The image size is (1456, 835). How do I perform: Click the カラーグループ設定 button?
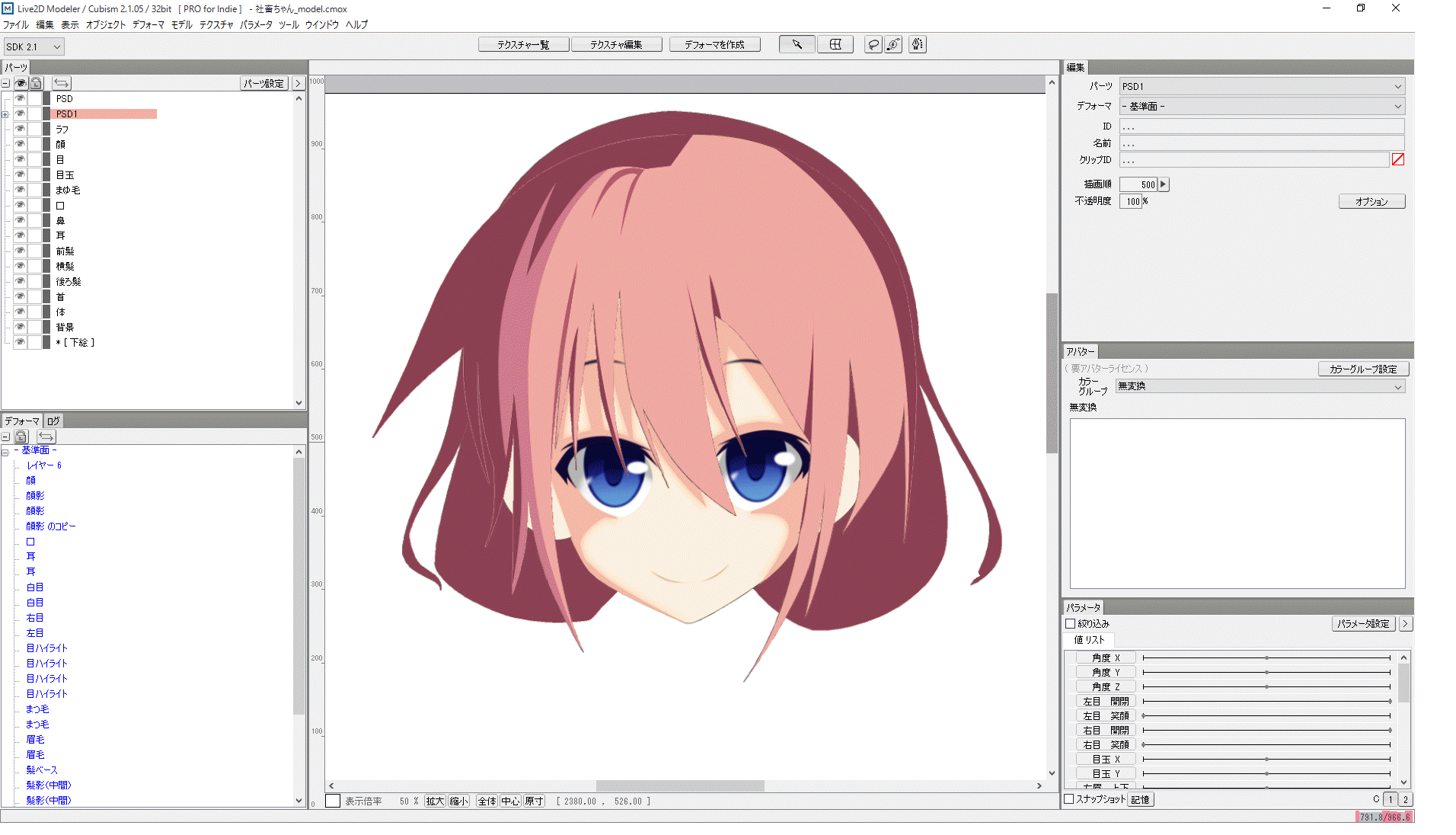coord(1363,369)
